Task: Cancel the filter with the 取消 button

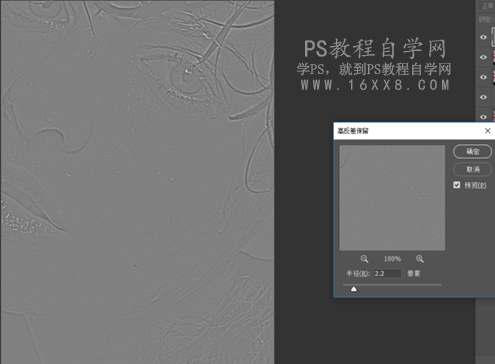Action: 472,169
